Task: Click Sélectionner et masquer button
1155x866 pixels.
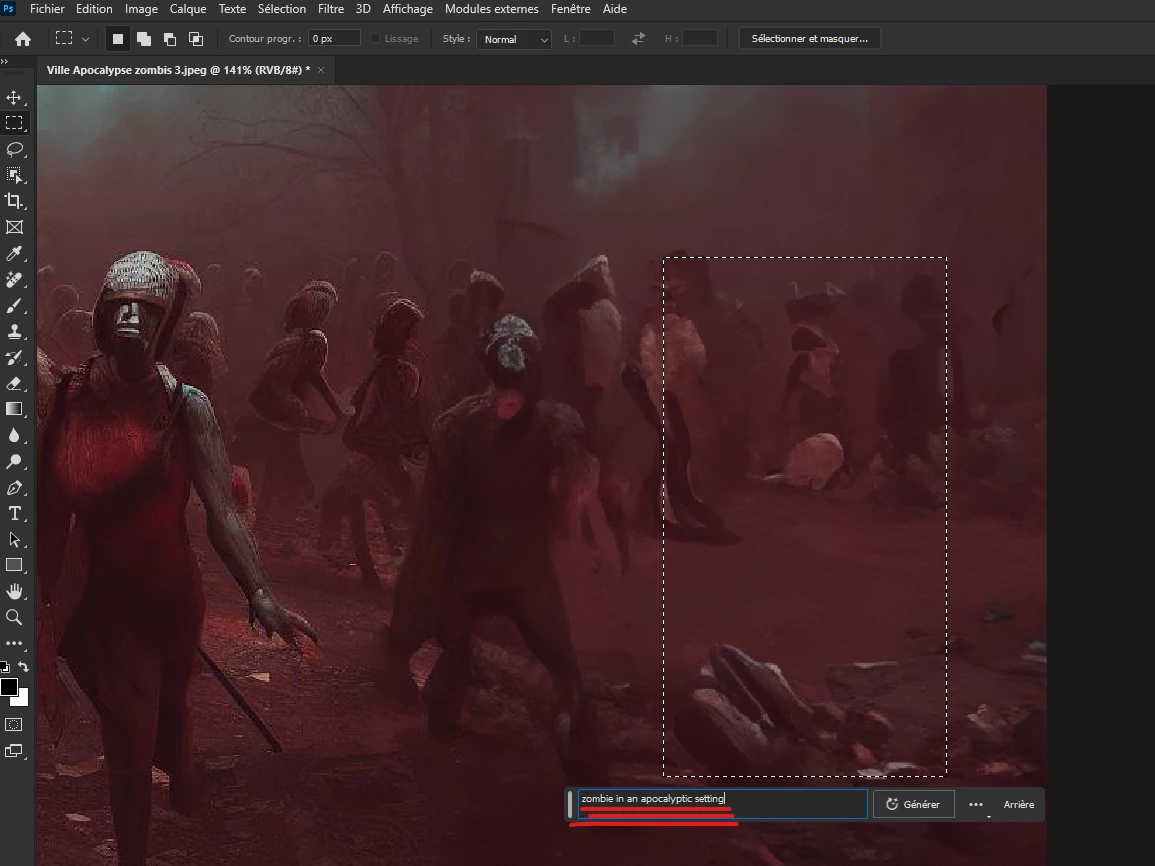Action: (809, 39)
